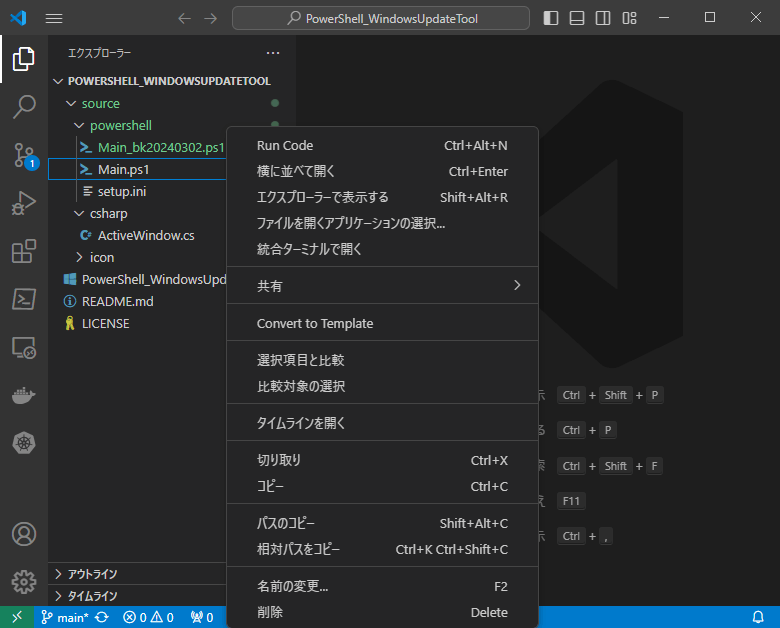Open Customize Layout icon
The width and height of the screenshot is (780, 628).
click(629, 18)
